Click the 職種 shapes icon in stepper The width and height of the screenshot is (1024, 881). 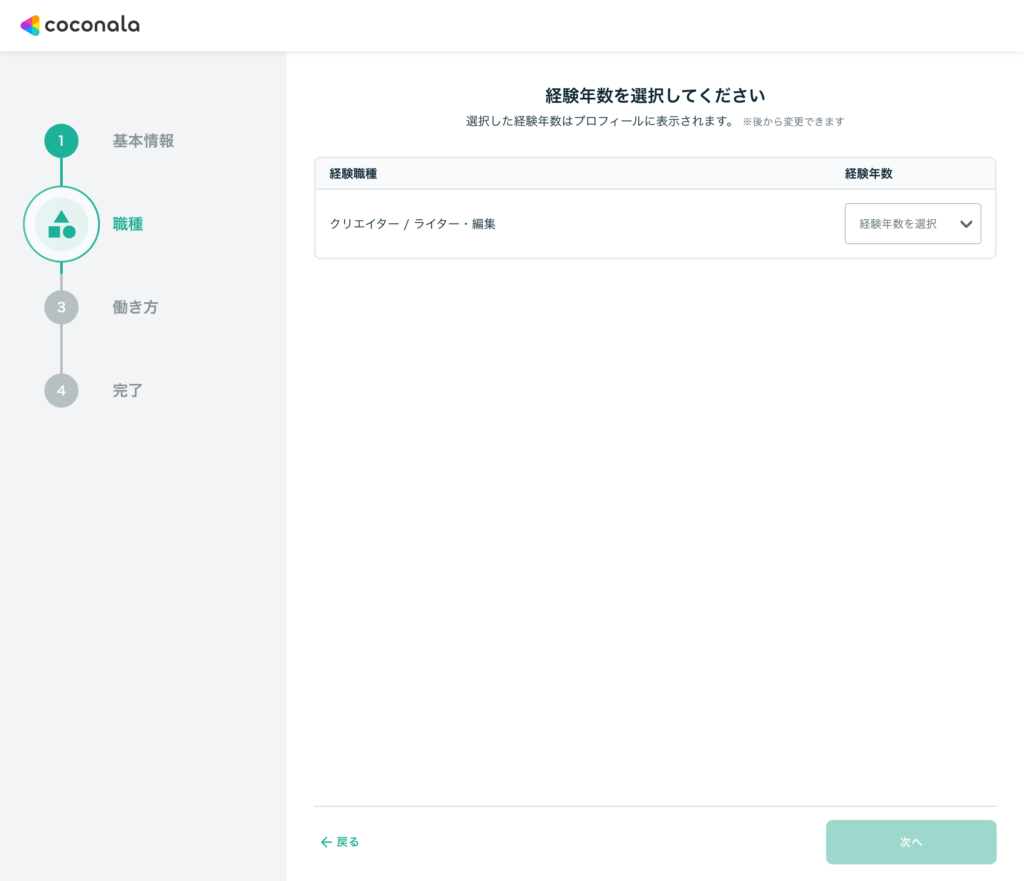coord(61,224)
